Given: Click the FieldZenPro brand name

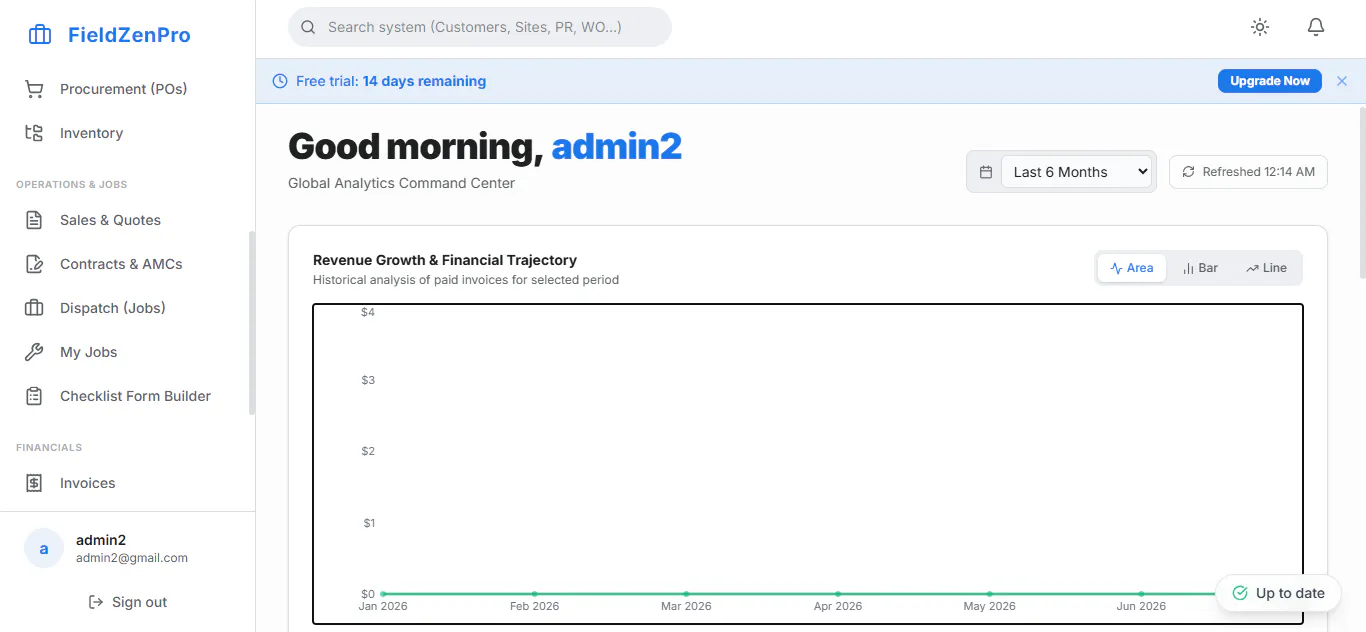Looking at the screenshot, I should tap(129, 35).
